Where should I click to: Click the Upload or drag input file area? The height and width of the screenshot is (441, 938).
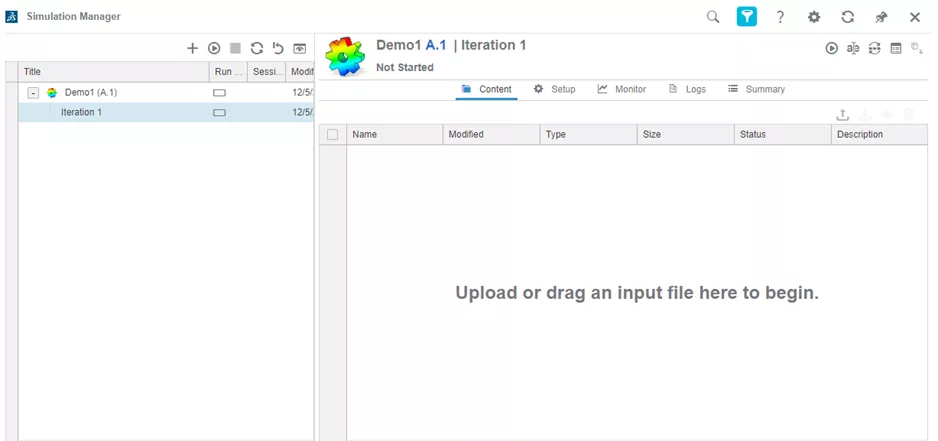pyautogui.click(x=636, y=293)
